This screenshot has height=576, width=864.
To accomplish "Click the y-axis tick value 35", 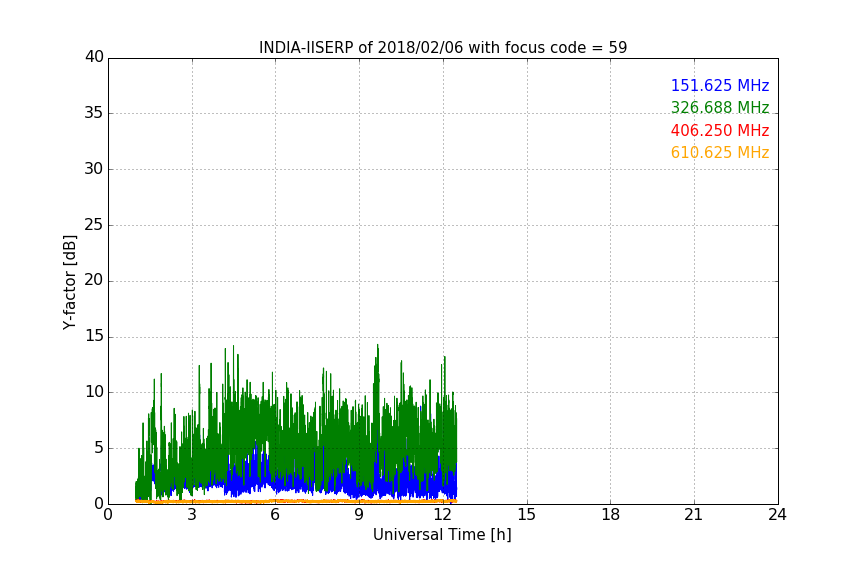I will tap(94, 113).
